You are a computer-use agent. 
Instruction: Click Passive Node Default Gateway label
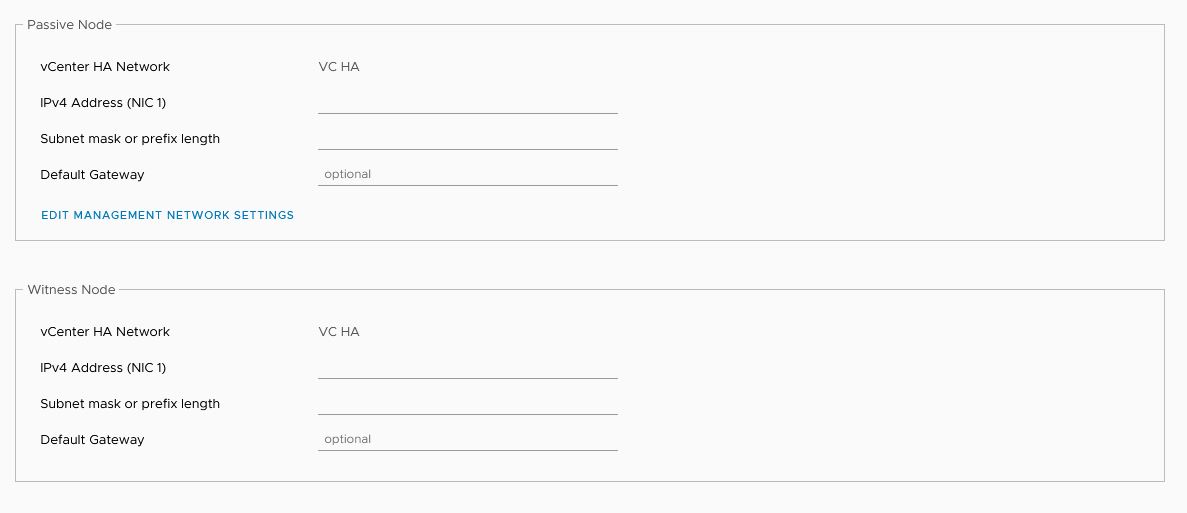pos(92,175)
